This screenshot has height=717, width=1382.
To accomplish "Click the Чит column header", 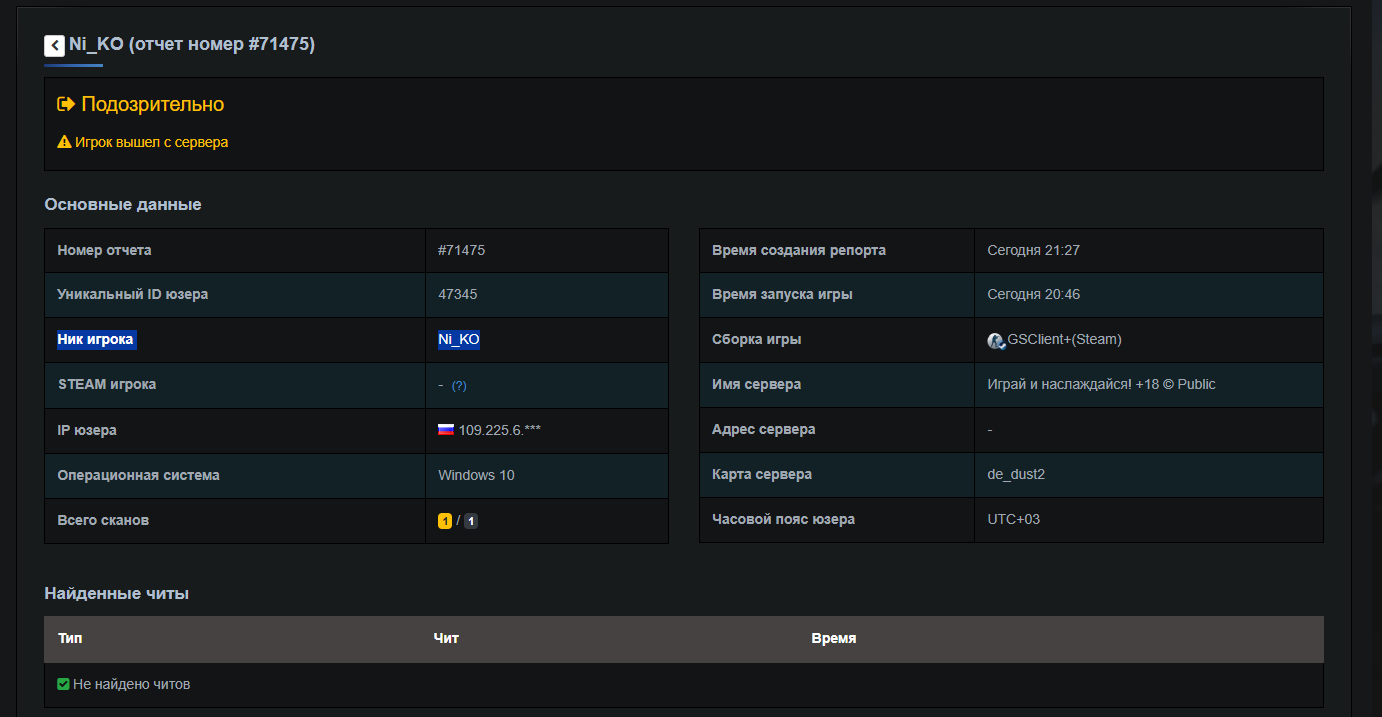I will point(446,638).
